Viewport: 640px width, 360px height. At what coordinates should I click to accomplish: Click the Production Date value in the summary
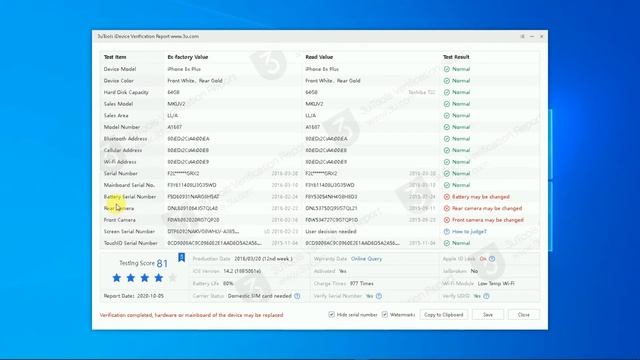(263, 259)
